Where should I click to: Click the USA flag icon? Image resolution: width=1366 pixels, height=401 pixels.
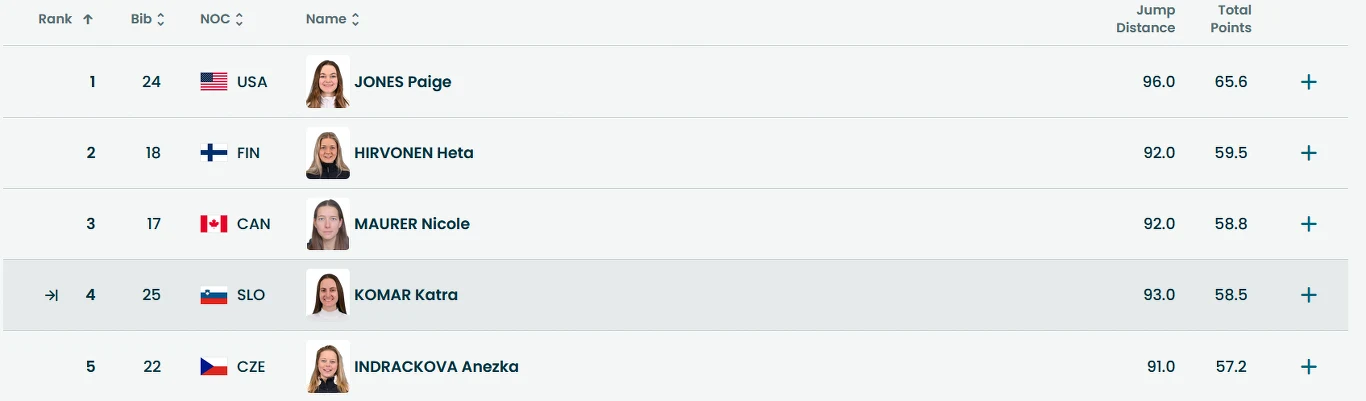tap(214, 82)
